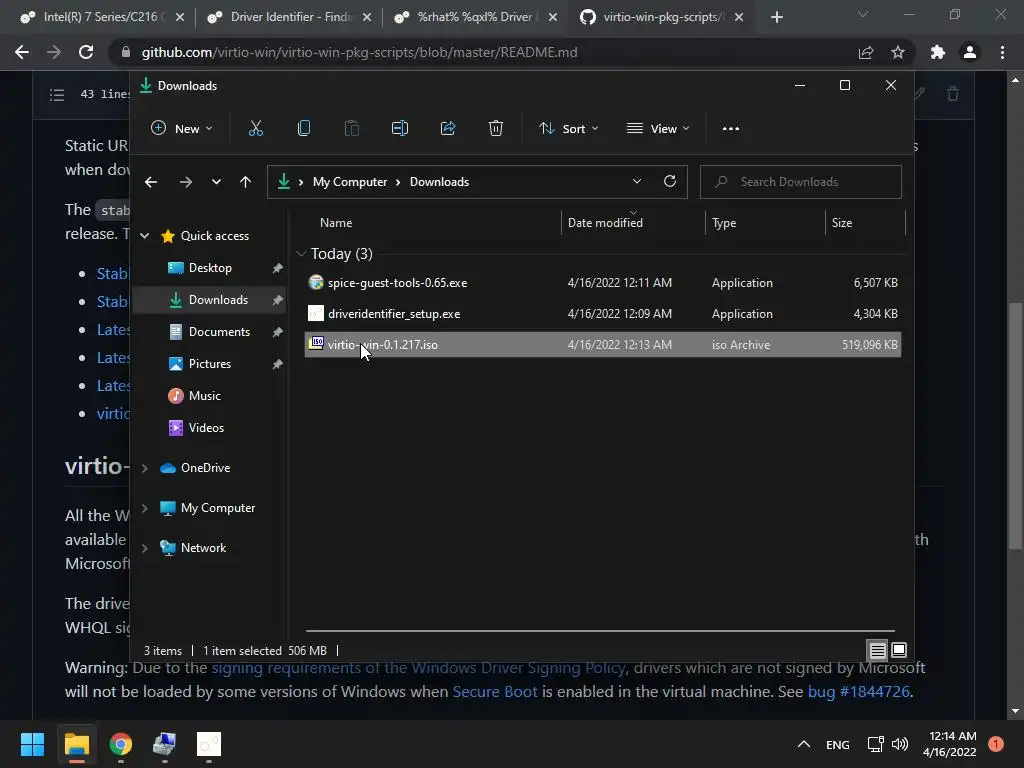
Task: Select virtio-win-0.1.217.iso file
Action: click(x=603, y=345)
